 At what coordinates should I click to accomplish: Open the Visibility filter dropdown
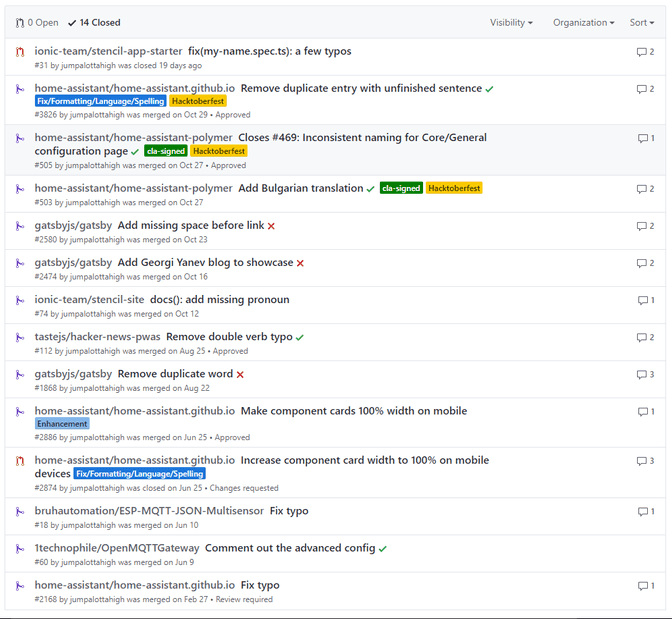click(510, 22)
